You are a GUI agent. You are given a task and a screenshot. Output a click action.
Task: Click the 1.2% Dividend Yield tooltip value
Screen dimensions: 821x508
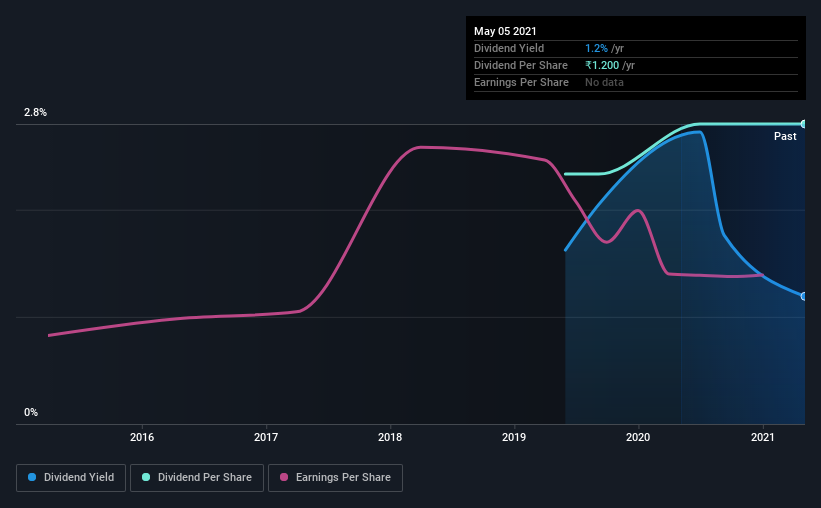596,48
